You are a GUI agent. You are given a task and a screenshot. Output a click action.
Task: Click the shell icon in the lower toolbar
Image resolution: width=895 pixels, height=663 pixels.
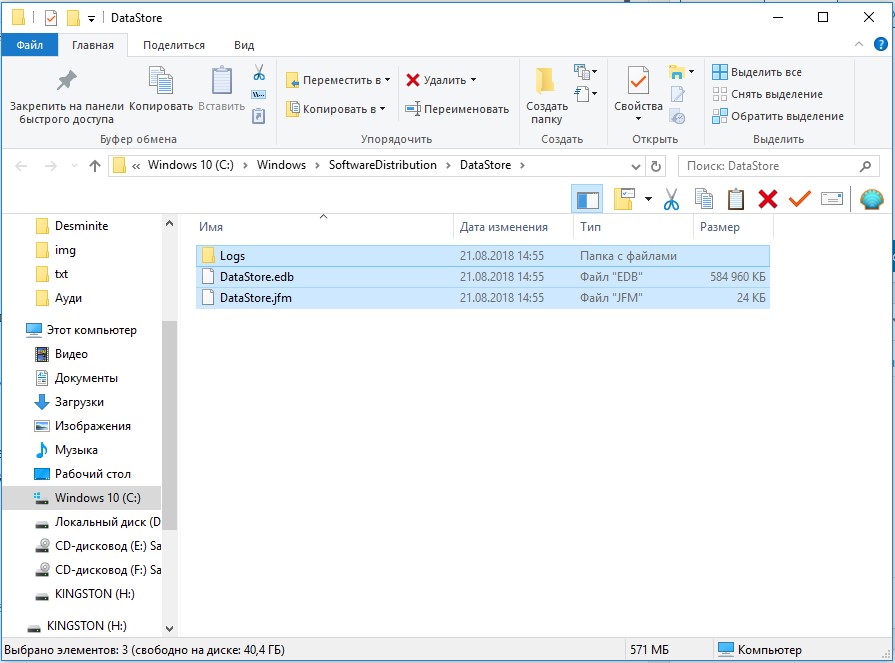pos(872,199)
